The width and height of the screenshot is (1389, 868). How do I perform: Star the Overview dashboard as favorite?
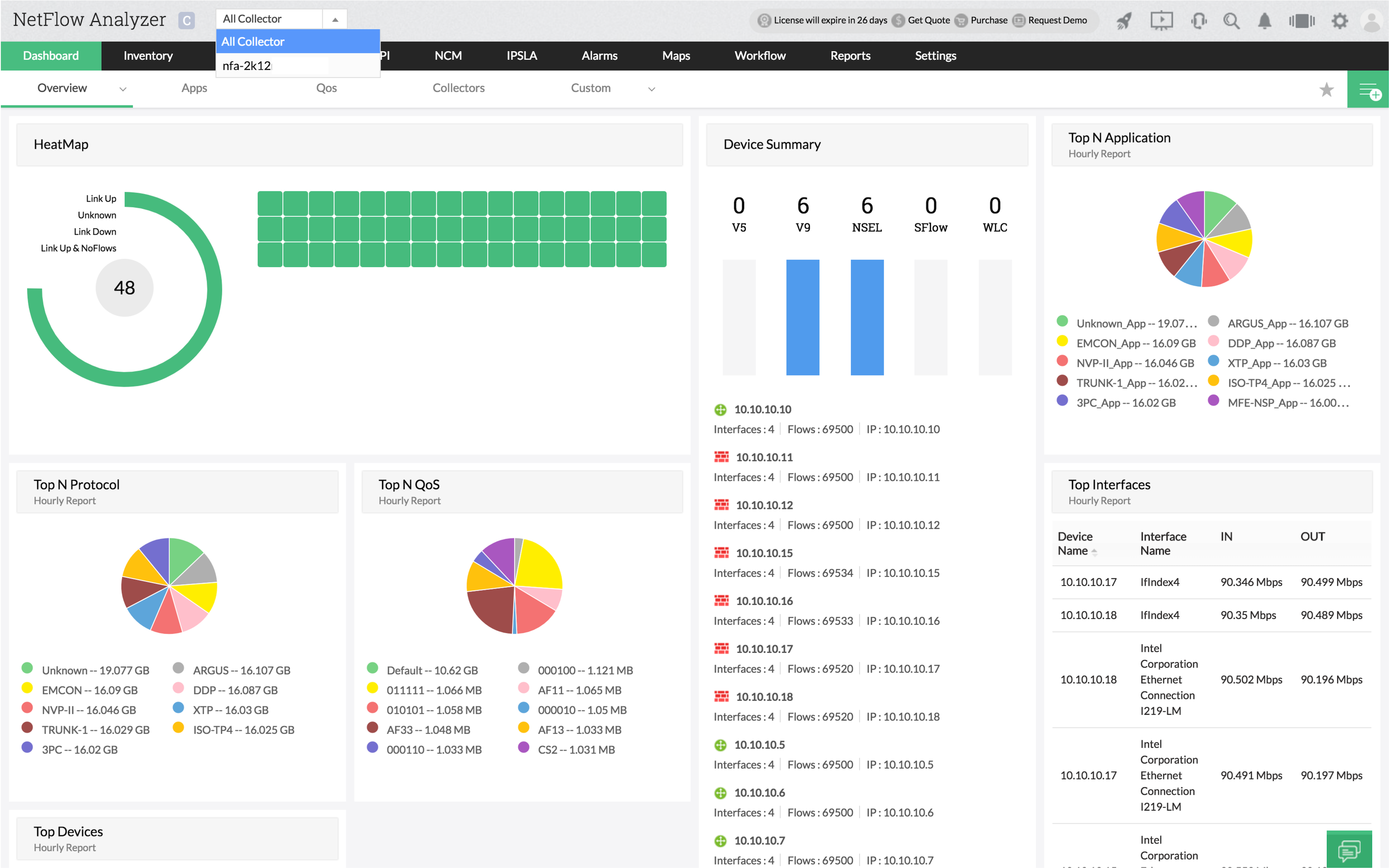click(x=1327, y=89)
